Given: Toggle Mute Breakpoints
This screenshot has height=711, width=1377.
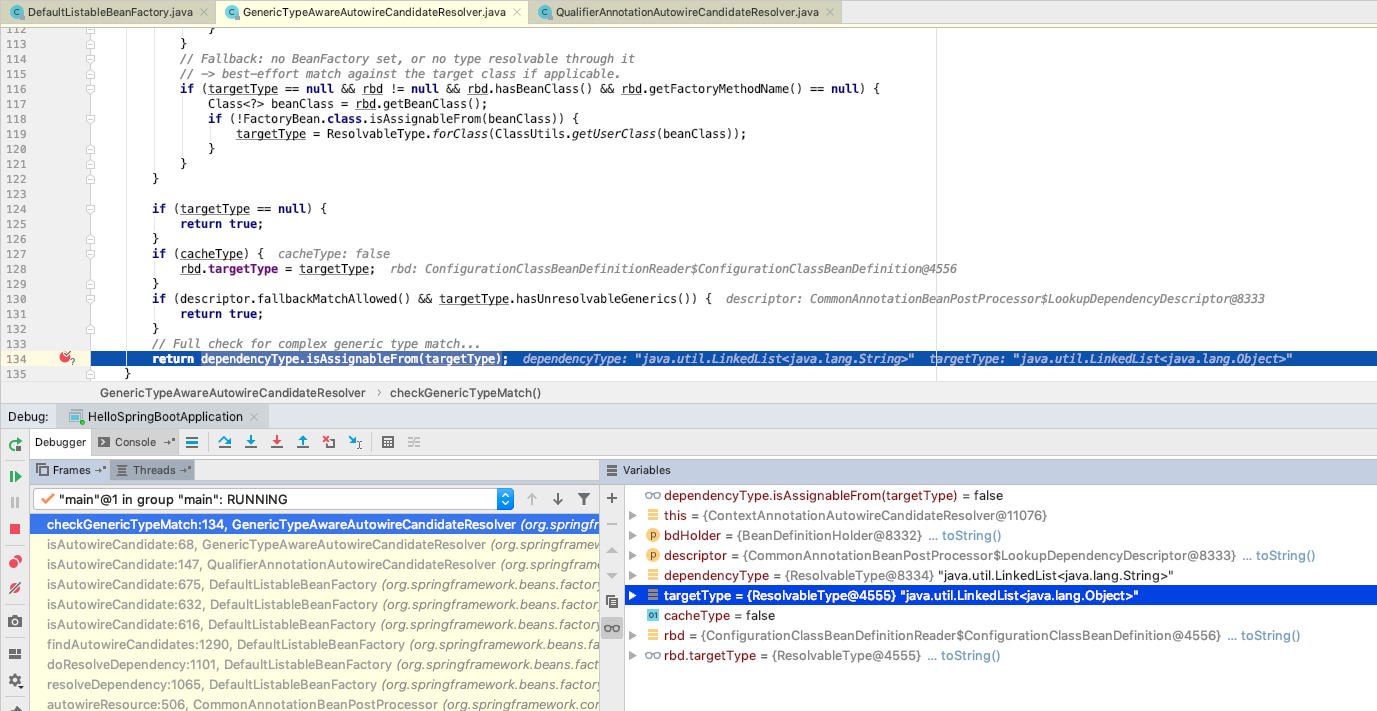Looking at the screenshot, I should coord(13,589).
